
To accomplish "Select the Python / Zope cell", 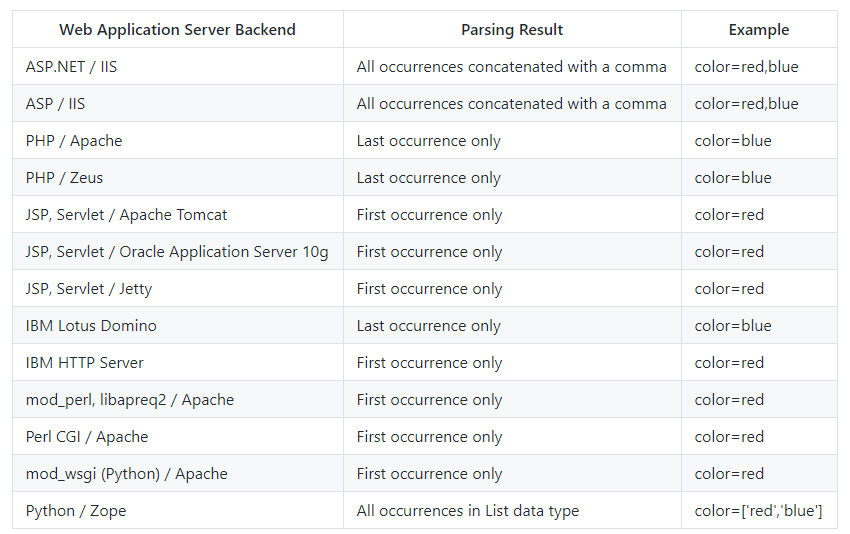I will pos(177,511).
